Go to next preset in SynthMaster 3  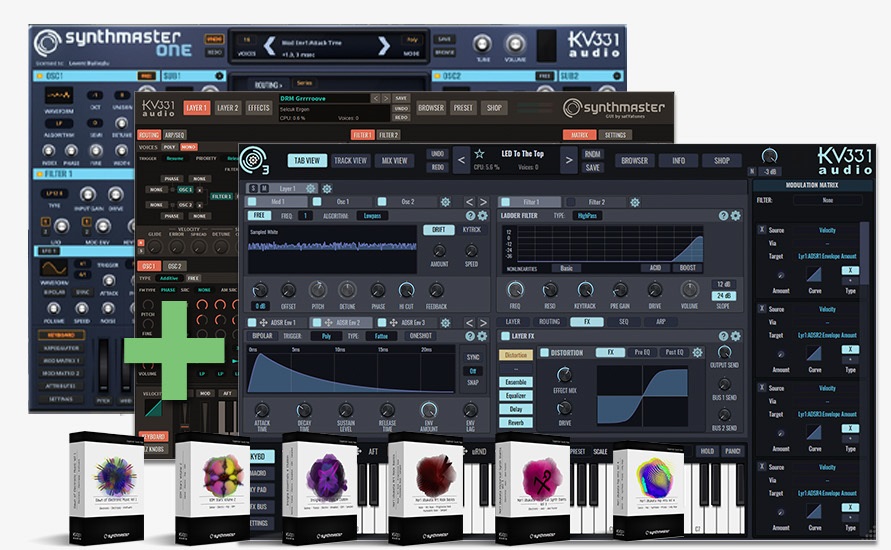pos(568,160)
